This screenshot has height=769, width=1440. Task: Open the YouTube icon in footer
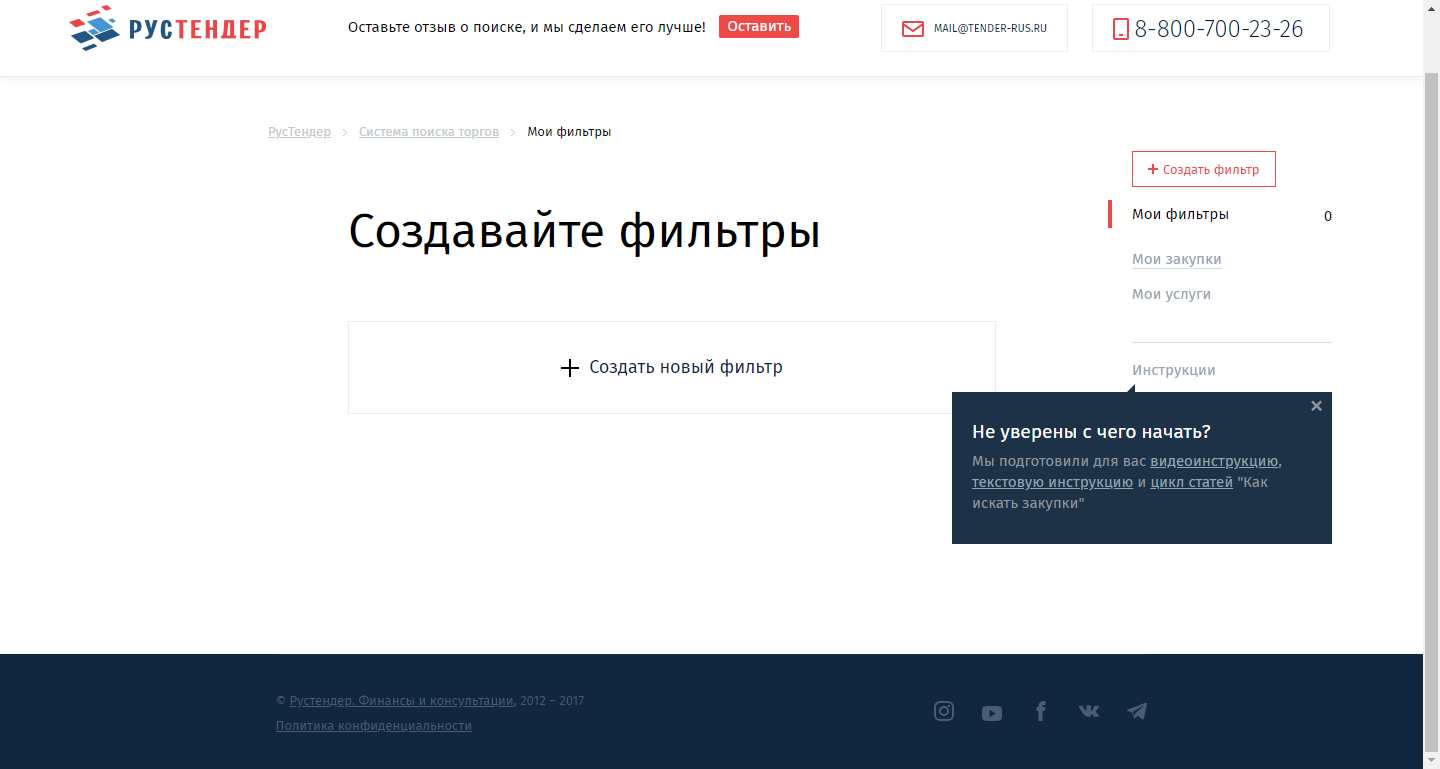992,712
